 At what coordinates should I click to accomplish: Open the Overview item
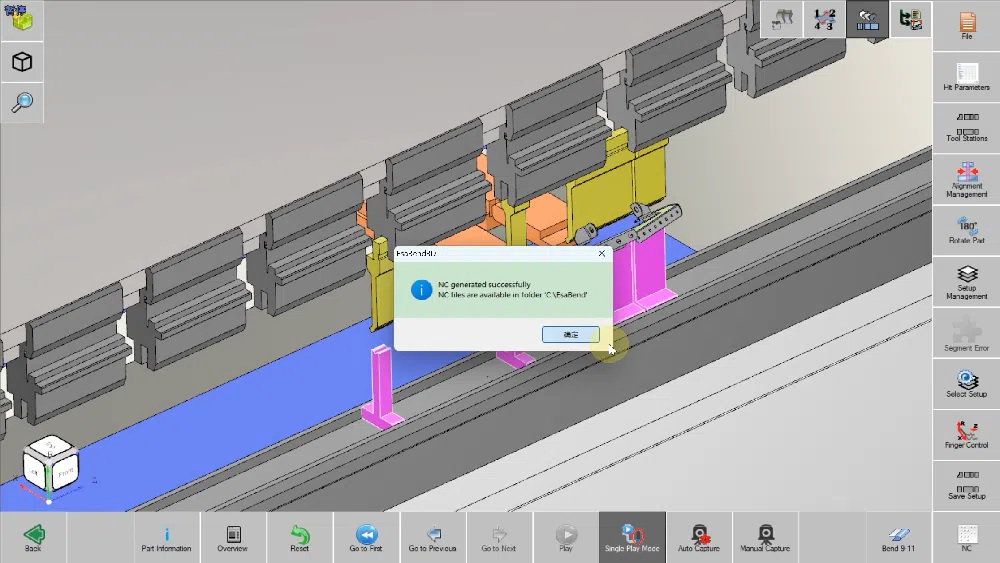(x=233, y=537)
